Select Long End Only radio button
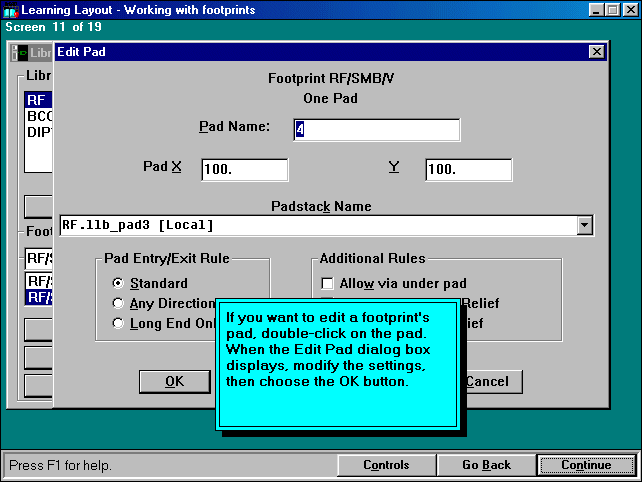Screen dimensions: 642x482 [119, 323]
